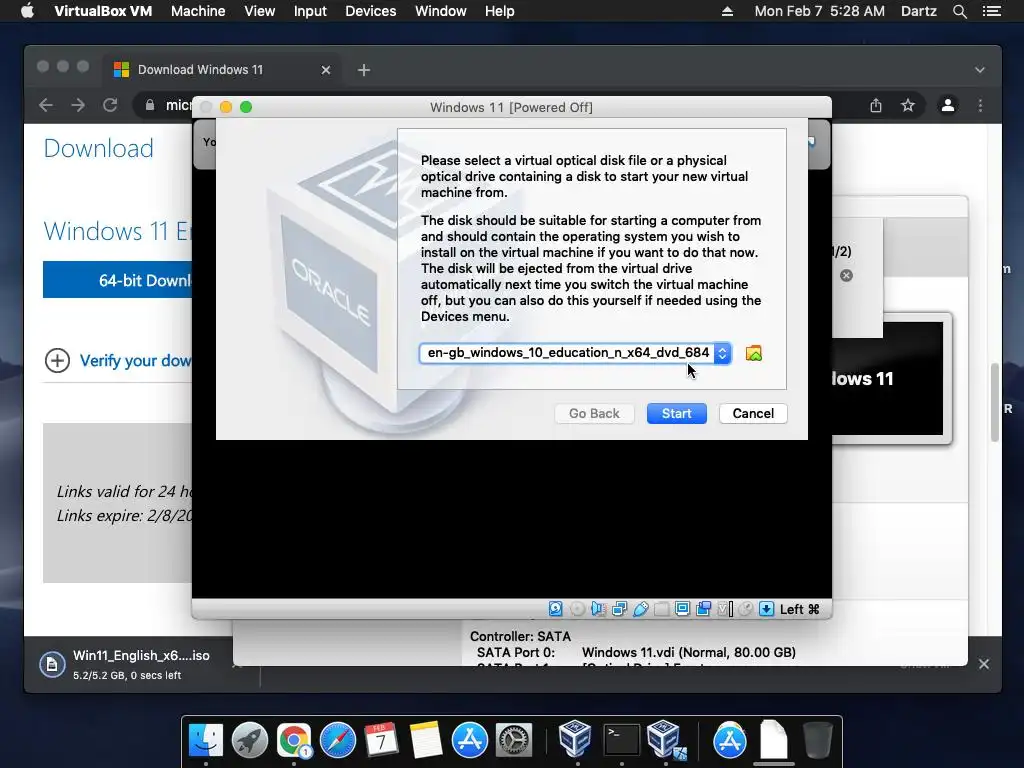Open Terminal from the Dock
Viewport: 1024px width, 768px height.
(x=621, y=740)
